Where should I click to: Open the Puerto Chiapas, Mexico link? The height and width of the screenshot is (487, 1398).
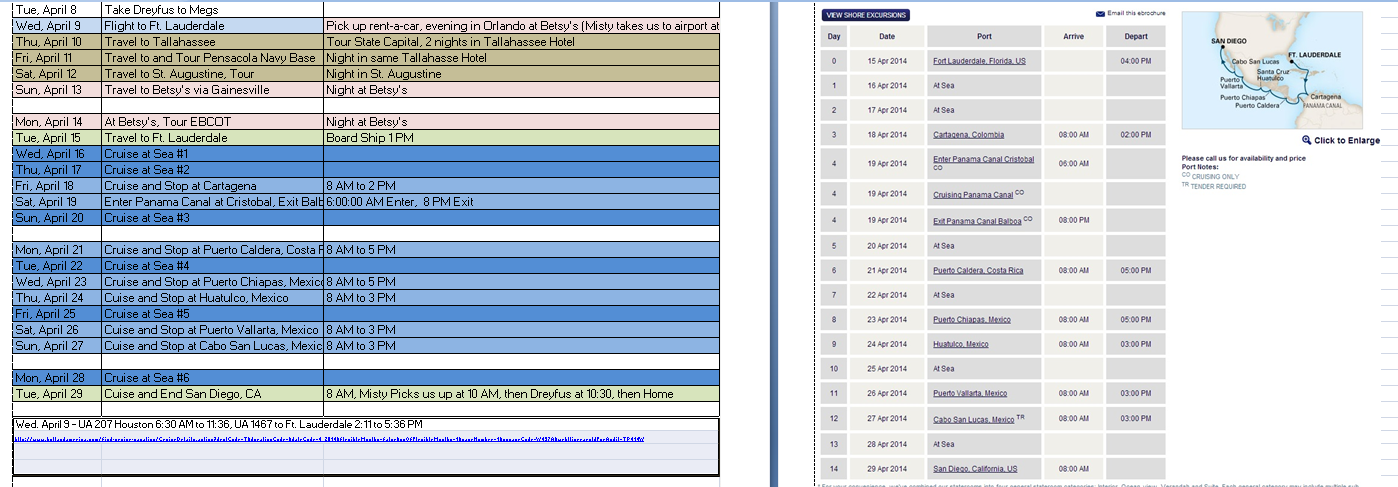(971, 320)
